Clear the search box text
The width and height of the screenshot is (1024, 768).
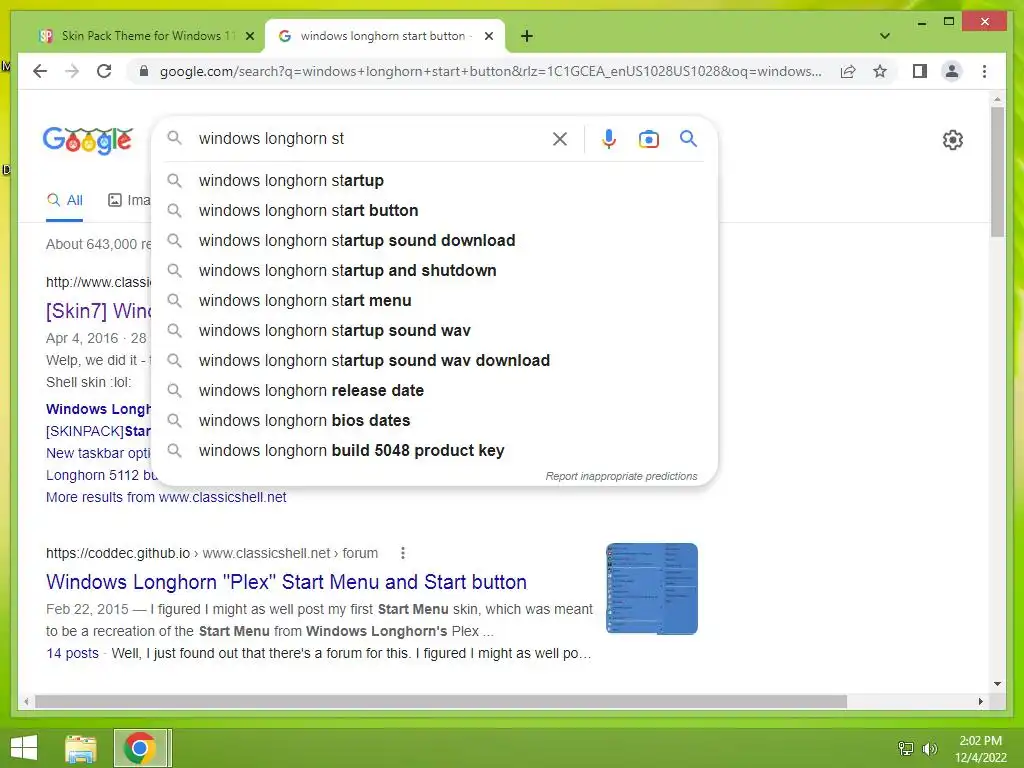click(x=560, y=138)
